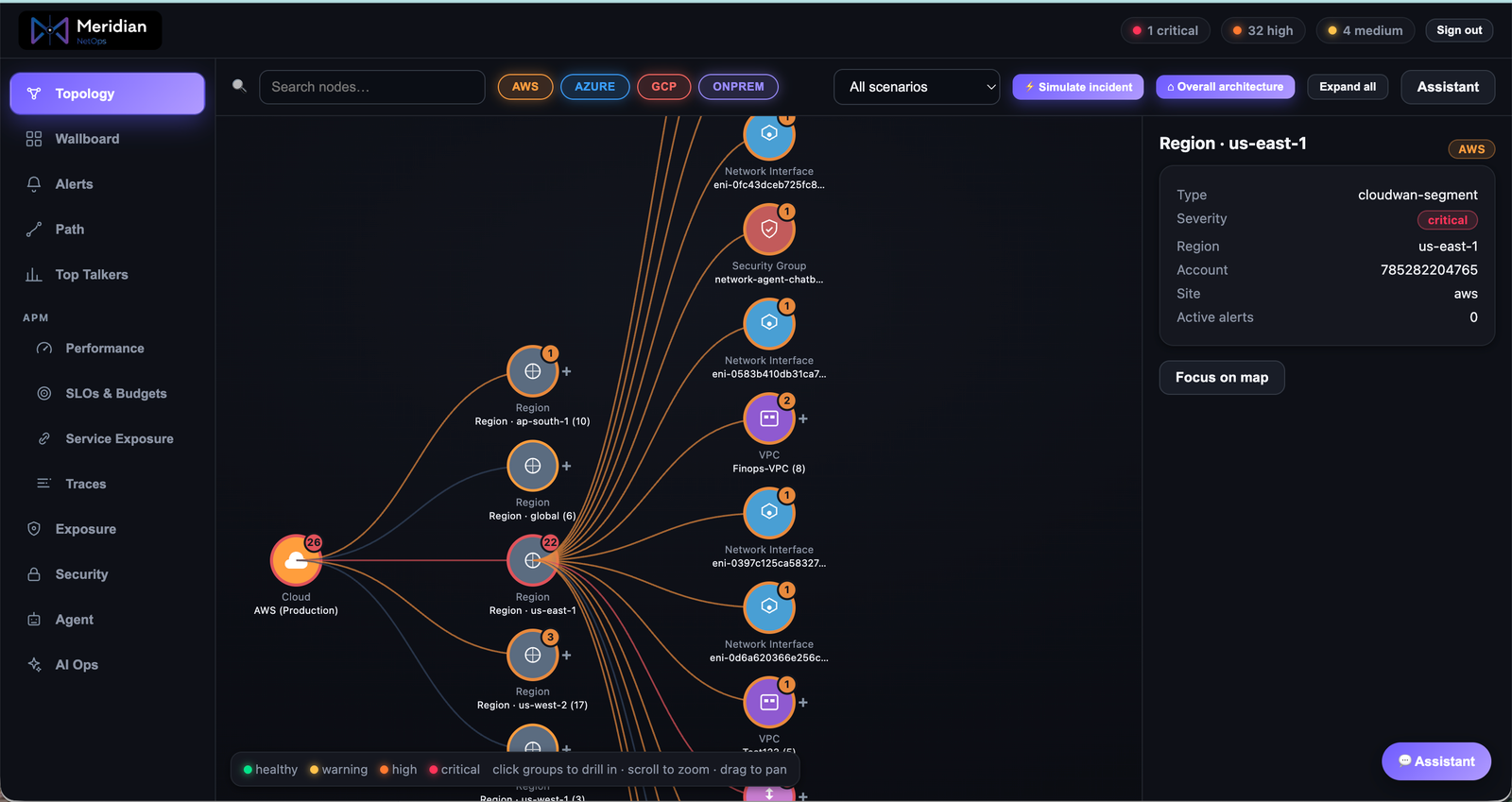Click the Wallboard grid icon

click(34, 139)
